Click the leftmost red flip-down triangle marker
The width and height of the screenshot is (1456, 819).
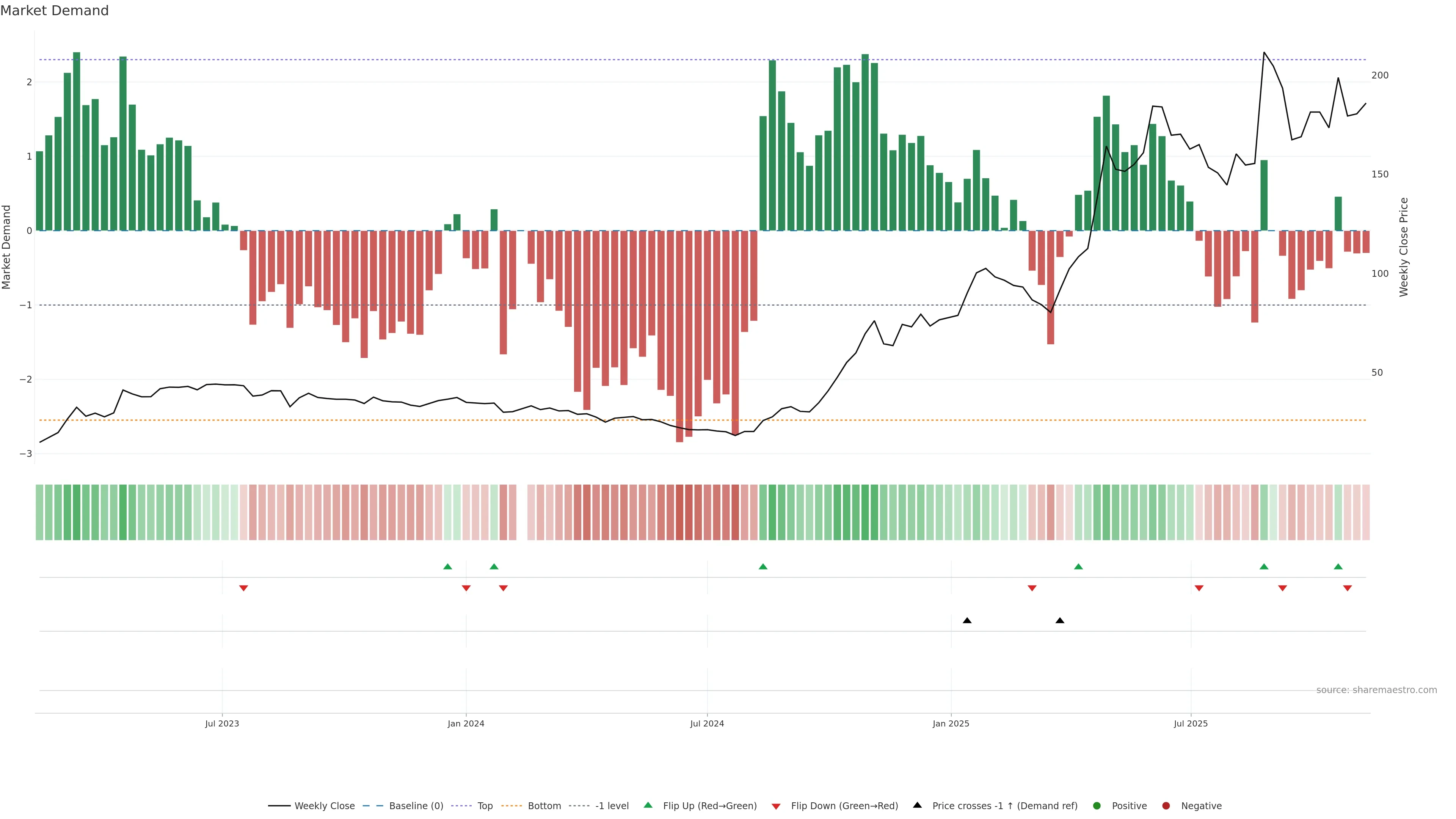(x=243, y=588)
